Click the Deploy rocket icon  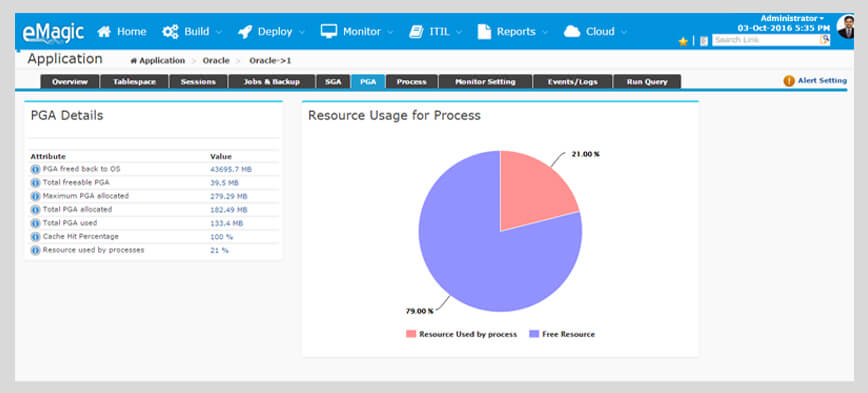(x=245, y=32)
